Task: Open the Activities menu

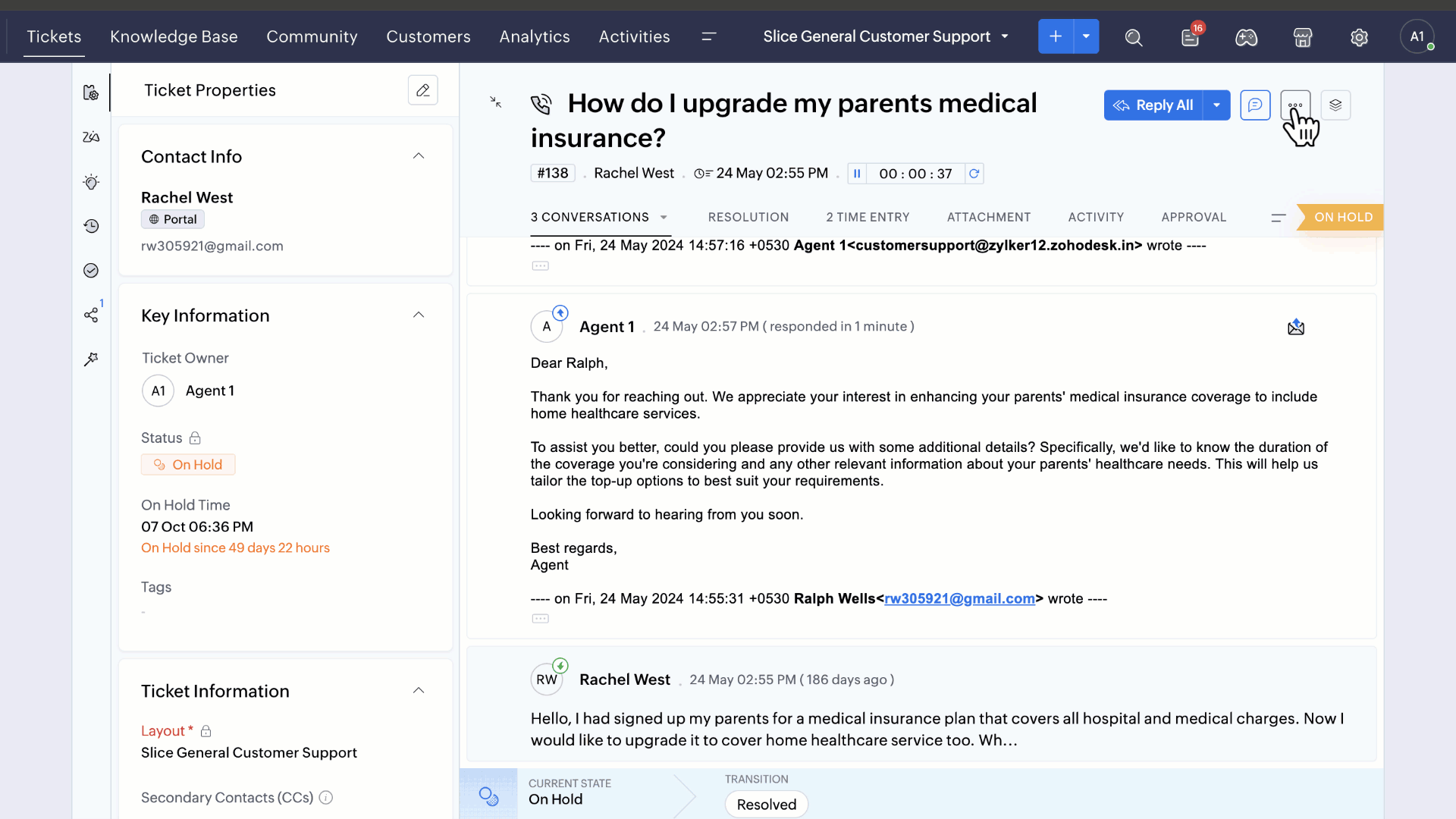Action: [634, 36]
